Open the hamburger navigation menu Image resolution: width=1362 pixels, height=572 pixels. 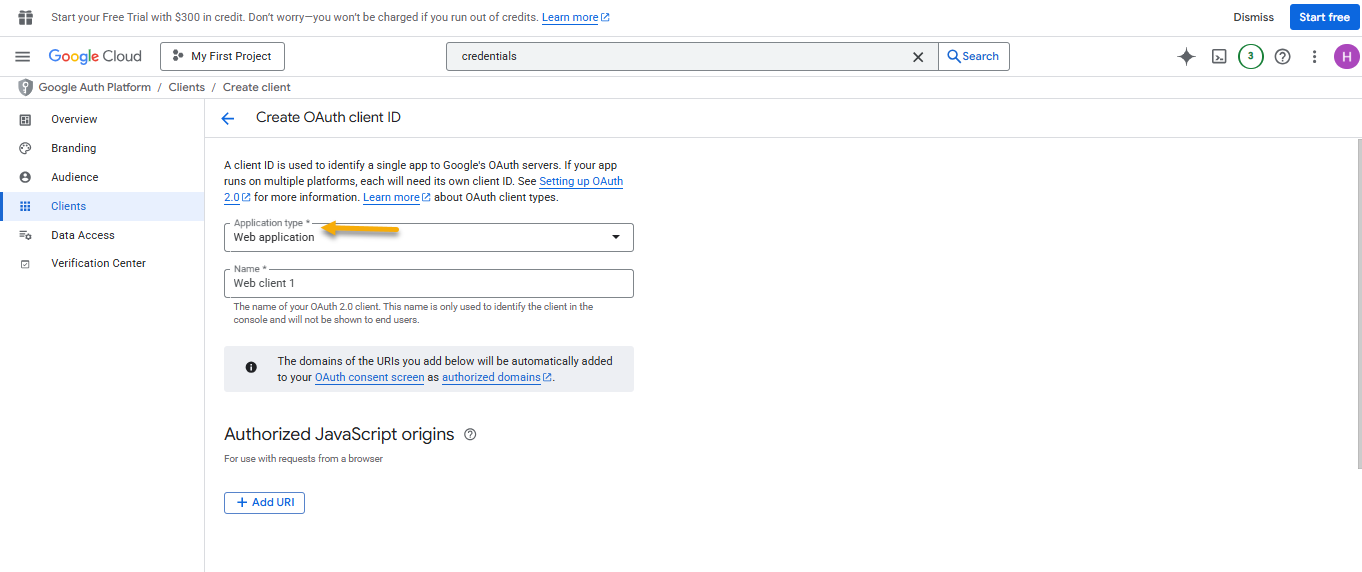23,57
